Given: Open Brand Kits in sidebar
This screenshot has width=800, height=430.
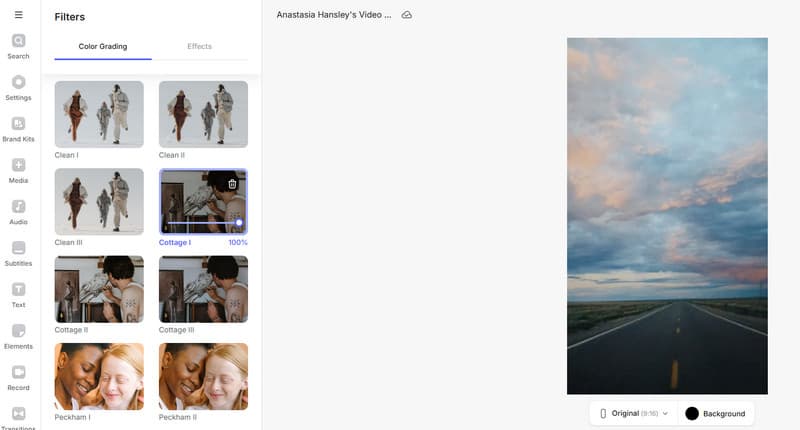Looking at the screenshot, I should (x=18, y=129).
